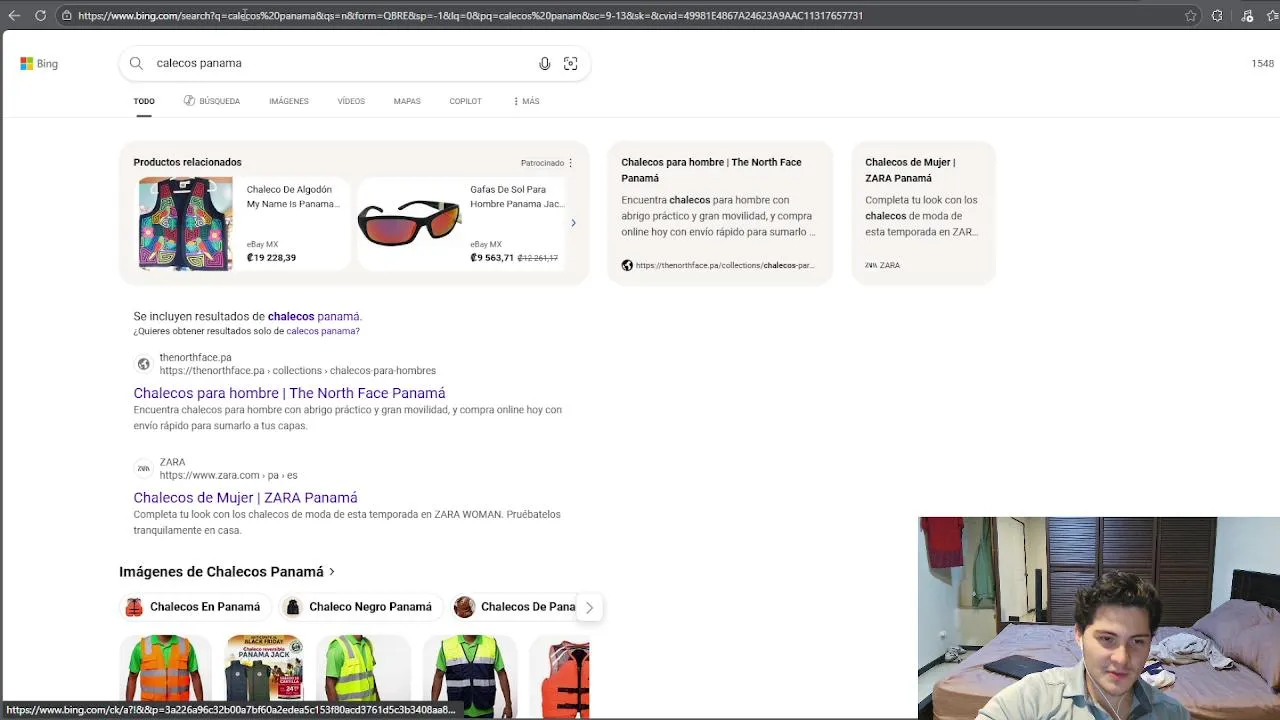Select Chalecos De Pana image chip
Viewport: 1280px width, 720px height.
516,607
